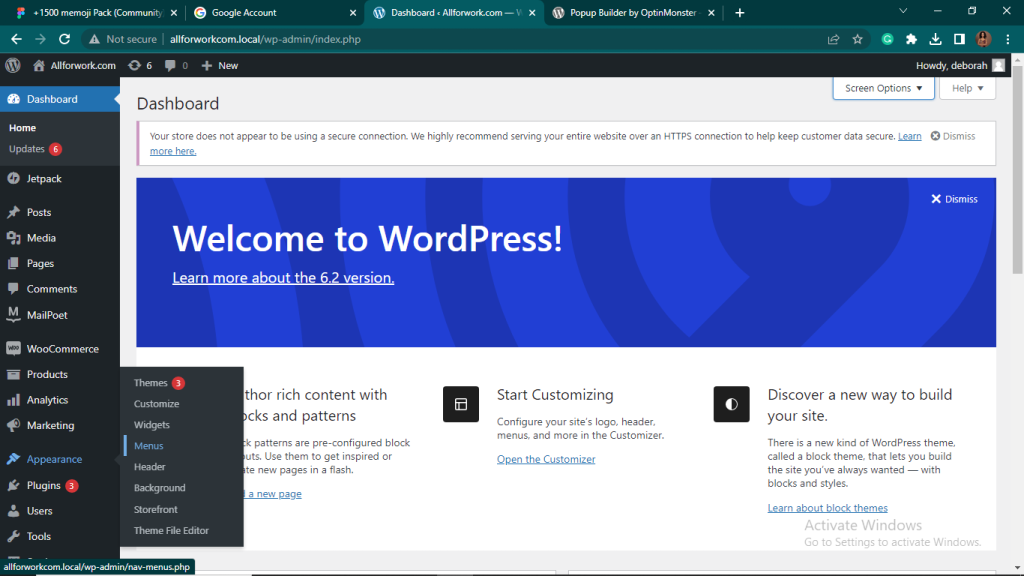
Task: Click the New content plus icon
Action: (207, 65)
